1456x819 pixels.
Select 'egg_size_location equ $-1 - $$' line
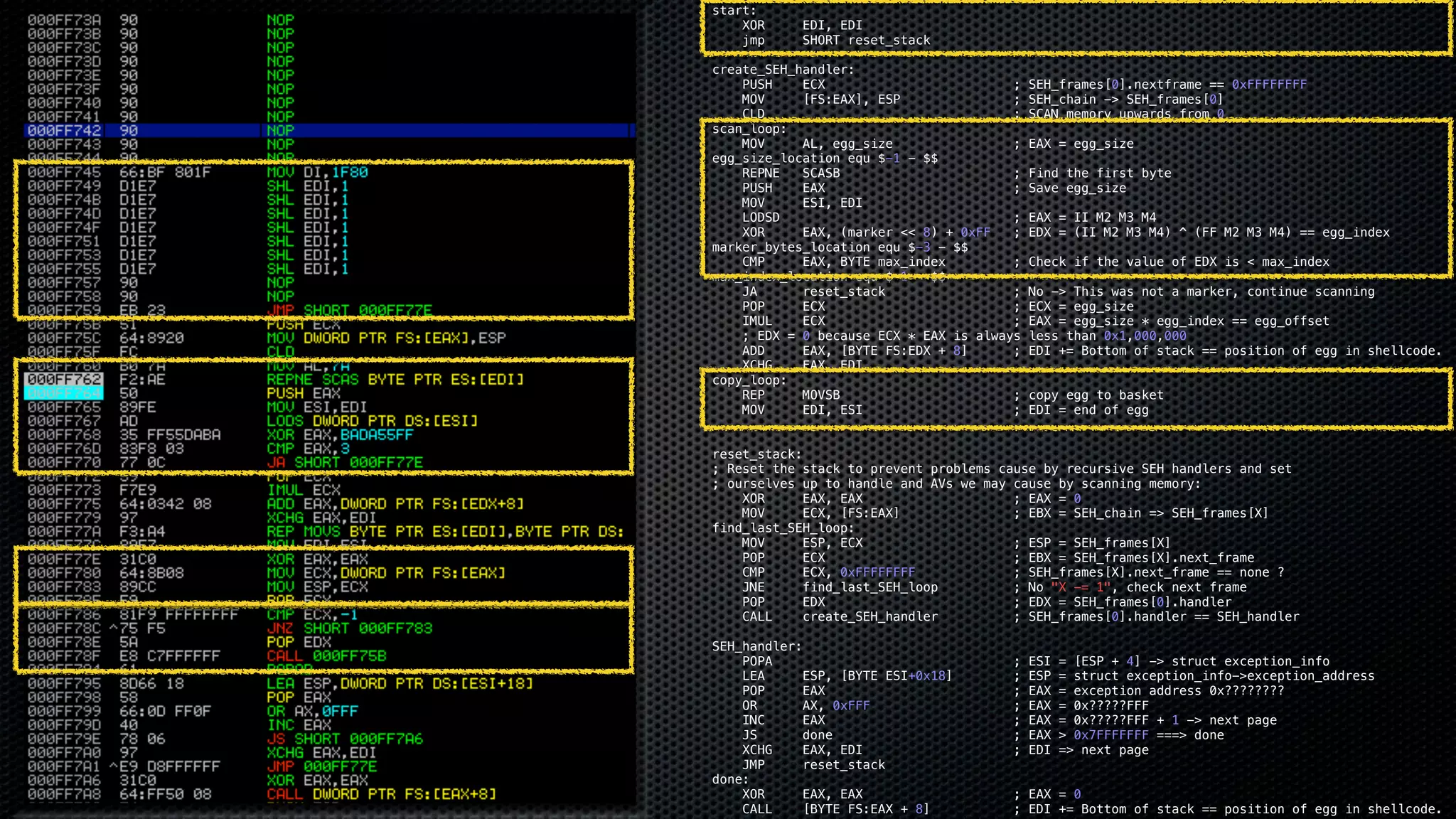pyautogui.click(x=825, y=159)
